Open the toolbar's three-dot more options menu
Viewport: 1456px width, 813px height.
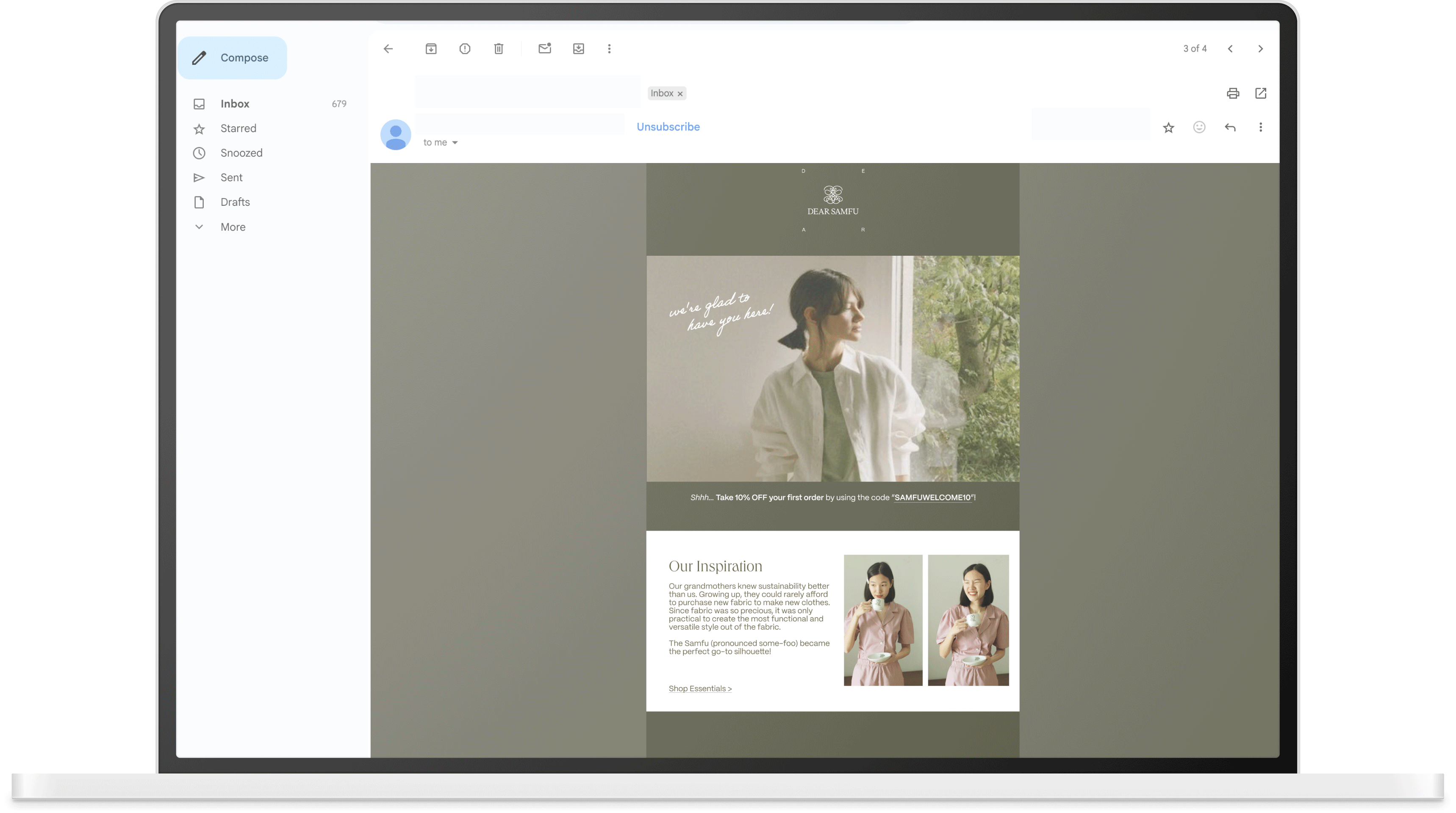[x=609, y=49]
